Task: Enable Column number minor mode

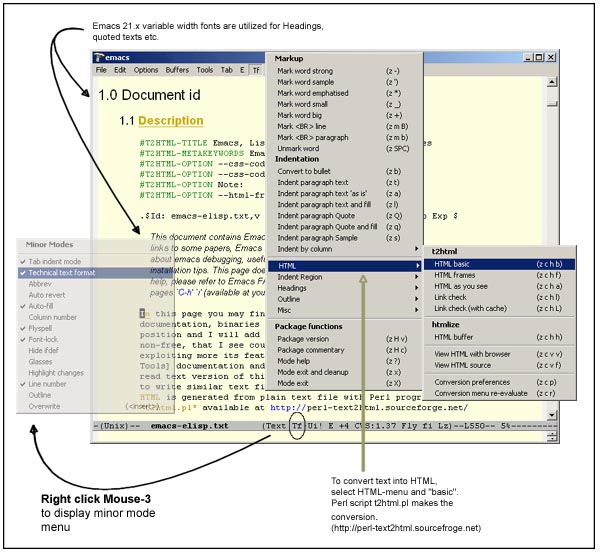Action: [x=57, y=317]
